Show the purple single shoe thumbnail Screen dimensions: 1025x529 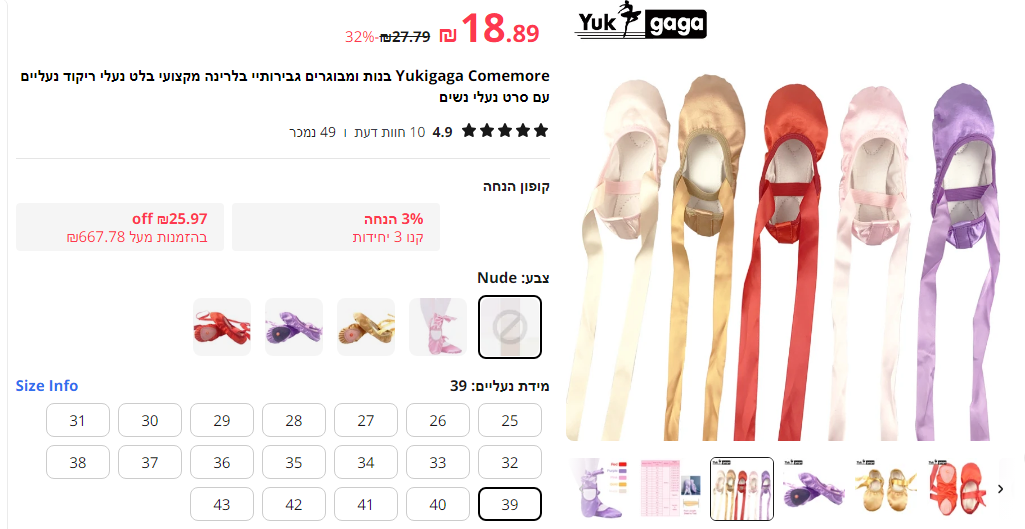pos(814,488)
